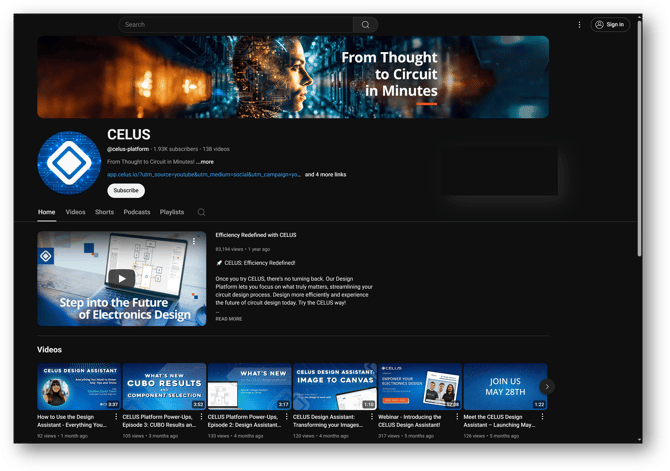Click the channel banner 'From Thought to Circuit'
670x471 pixels.
click(293, 77)
